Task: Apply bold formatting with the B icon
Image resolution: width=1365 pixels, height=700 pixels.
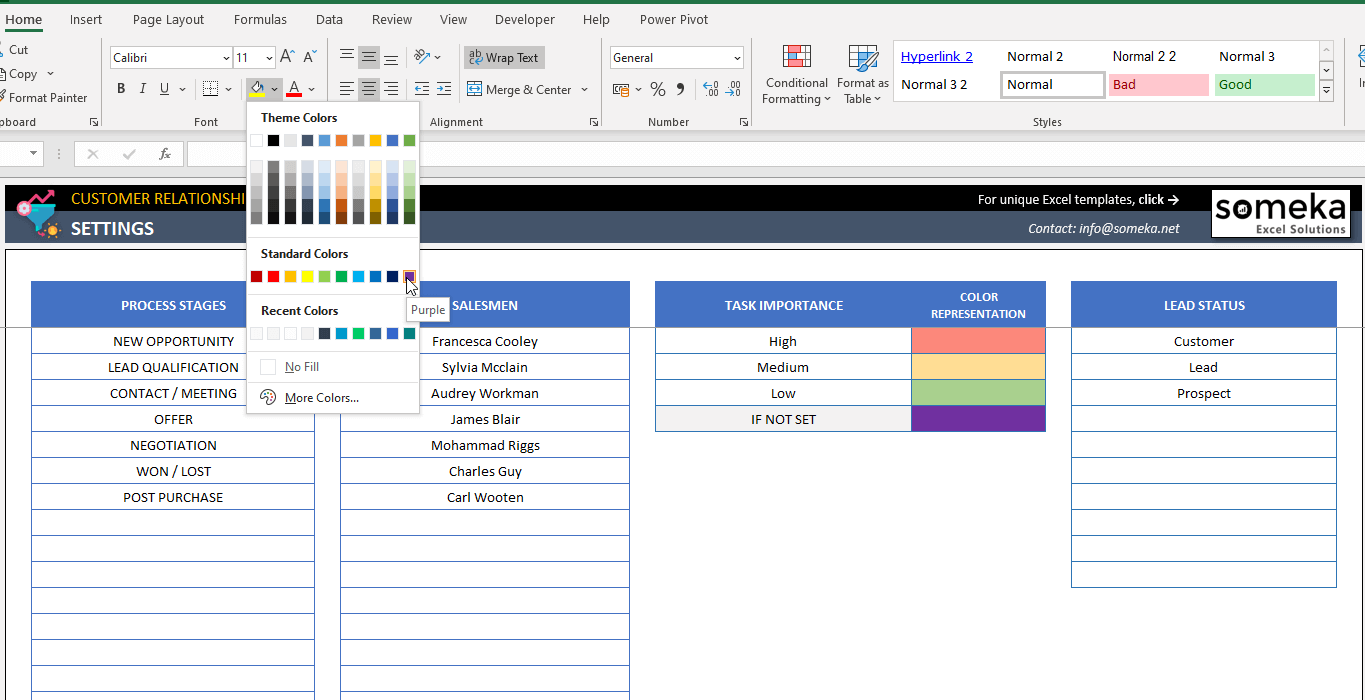Action: pos(120,89)
